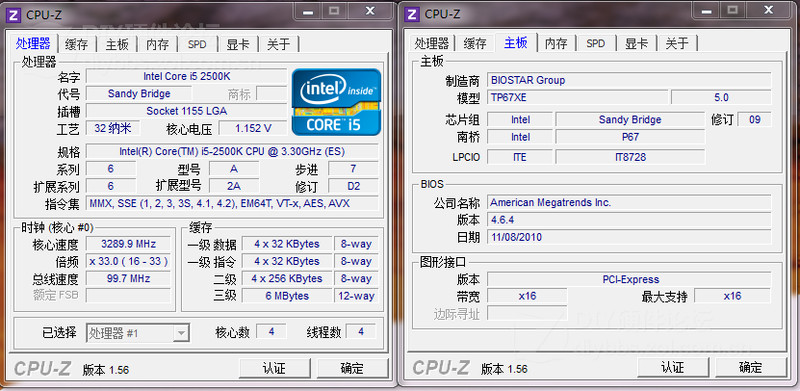Open 主板 tab in left CPU-Z window
The image size is (800, 391).
click(117, 44)
